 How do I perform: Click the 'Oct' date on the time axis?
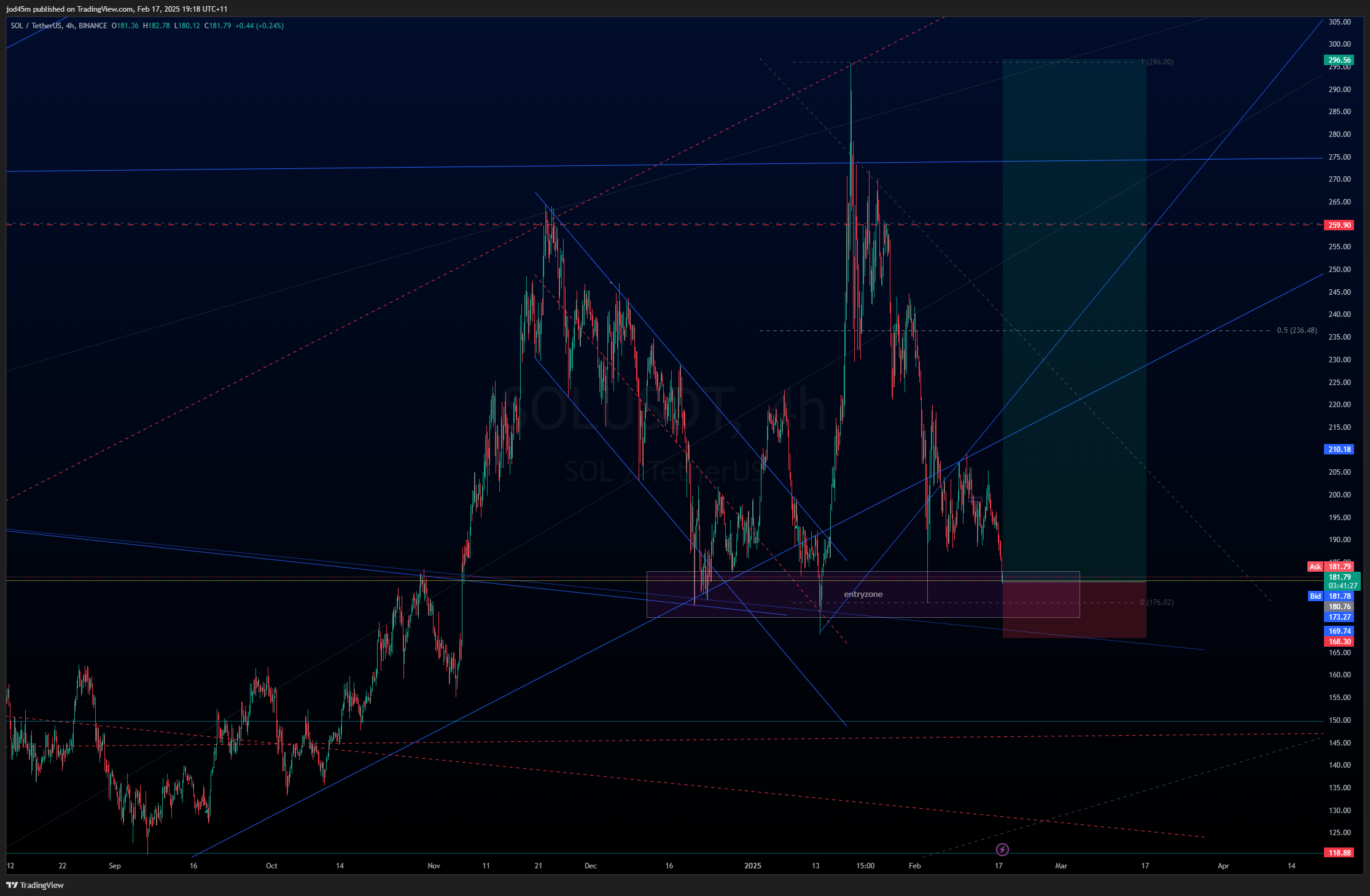click(x=271, y=866)
